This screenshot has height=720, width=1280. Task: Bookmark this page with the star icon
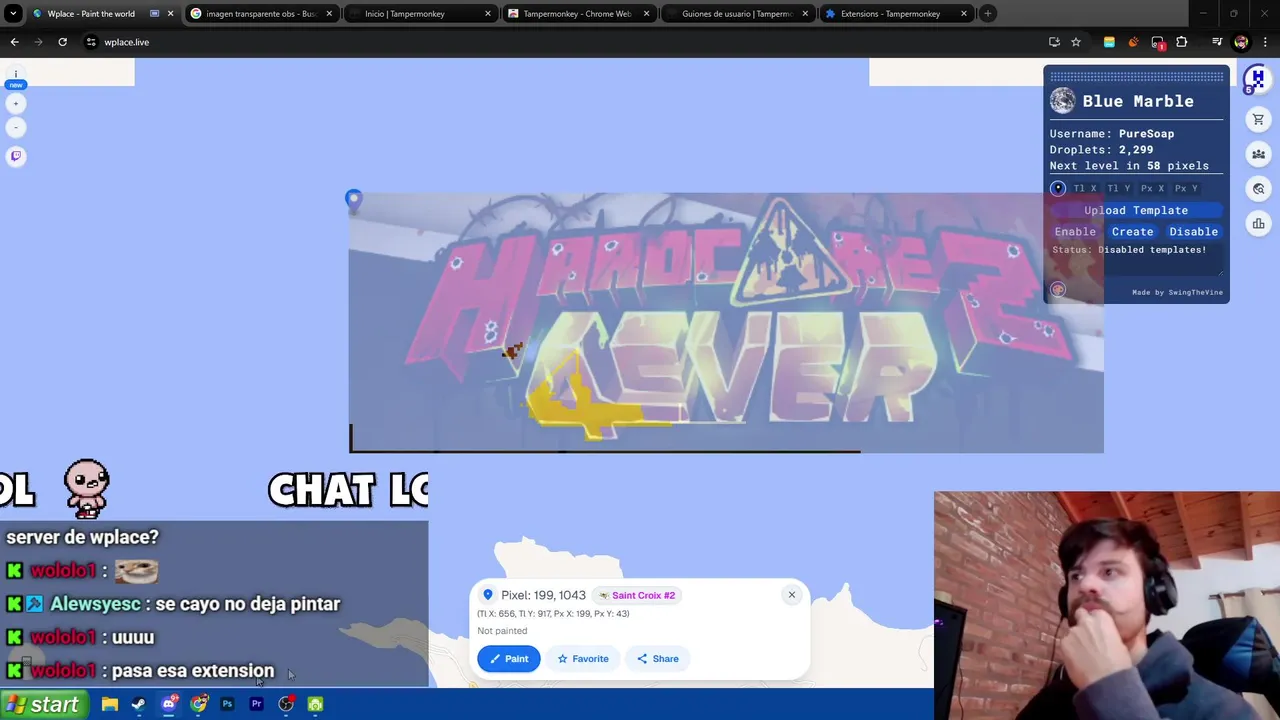[1076, 42]
